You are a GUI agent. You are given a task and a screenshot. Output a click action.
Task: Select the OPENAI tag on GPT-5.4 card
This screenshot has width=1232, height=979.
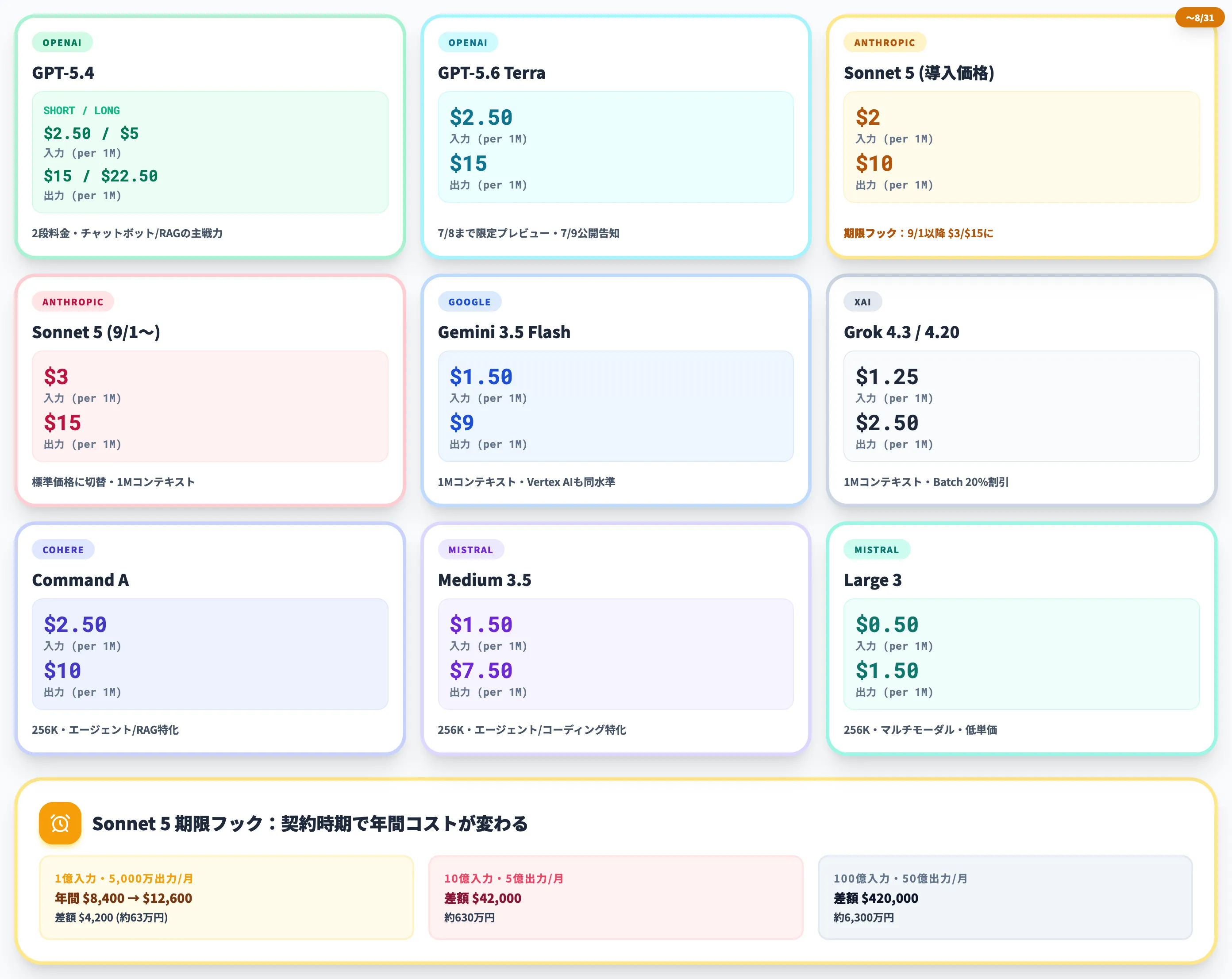62,42
